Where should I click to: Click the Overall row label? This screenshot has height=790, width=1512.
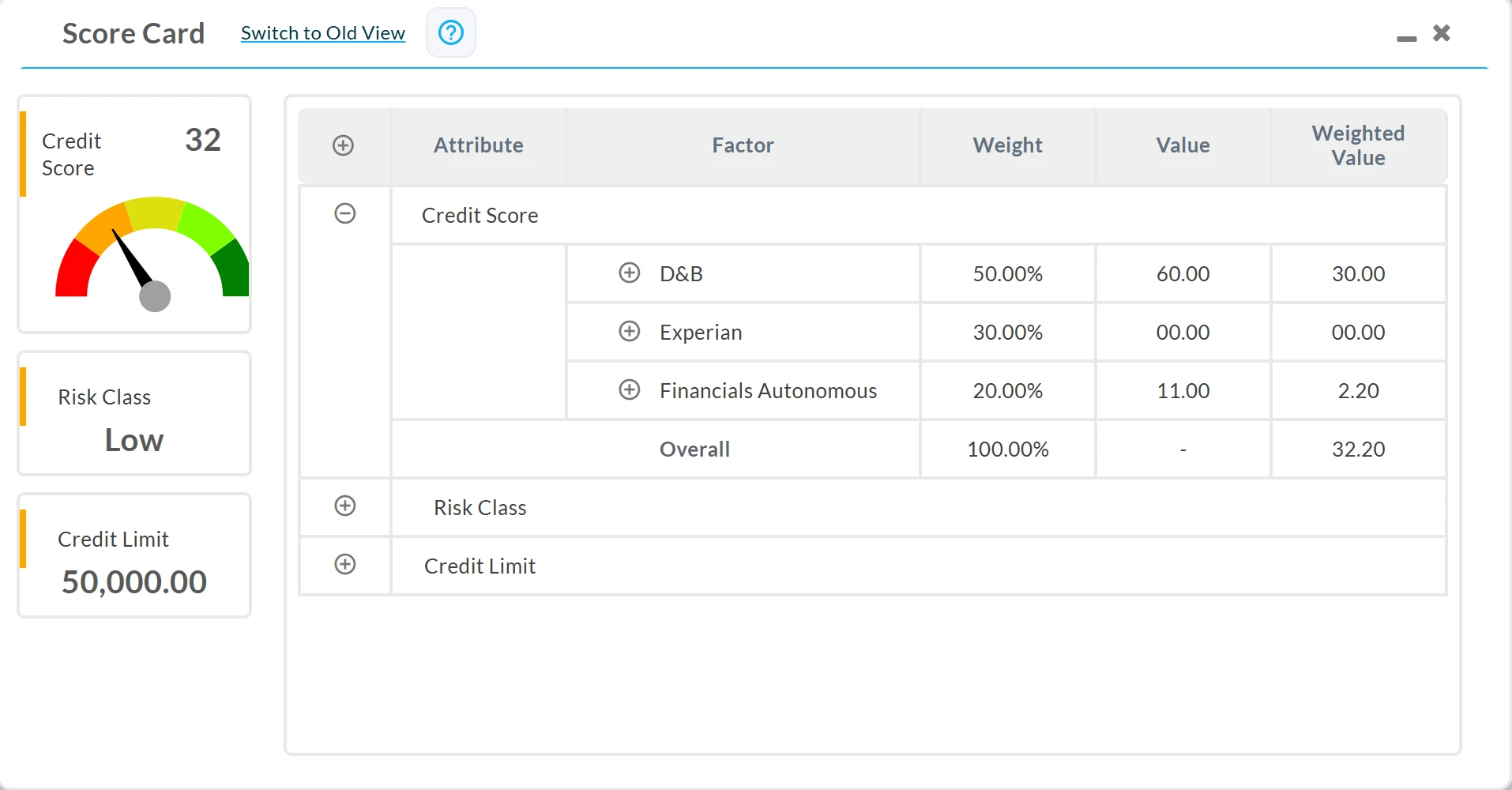694,450
